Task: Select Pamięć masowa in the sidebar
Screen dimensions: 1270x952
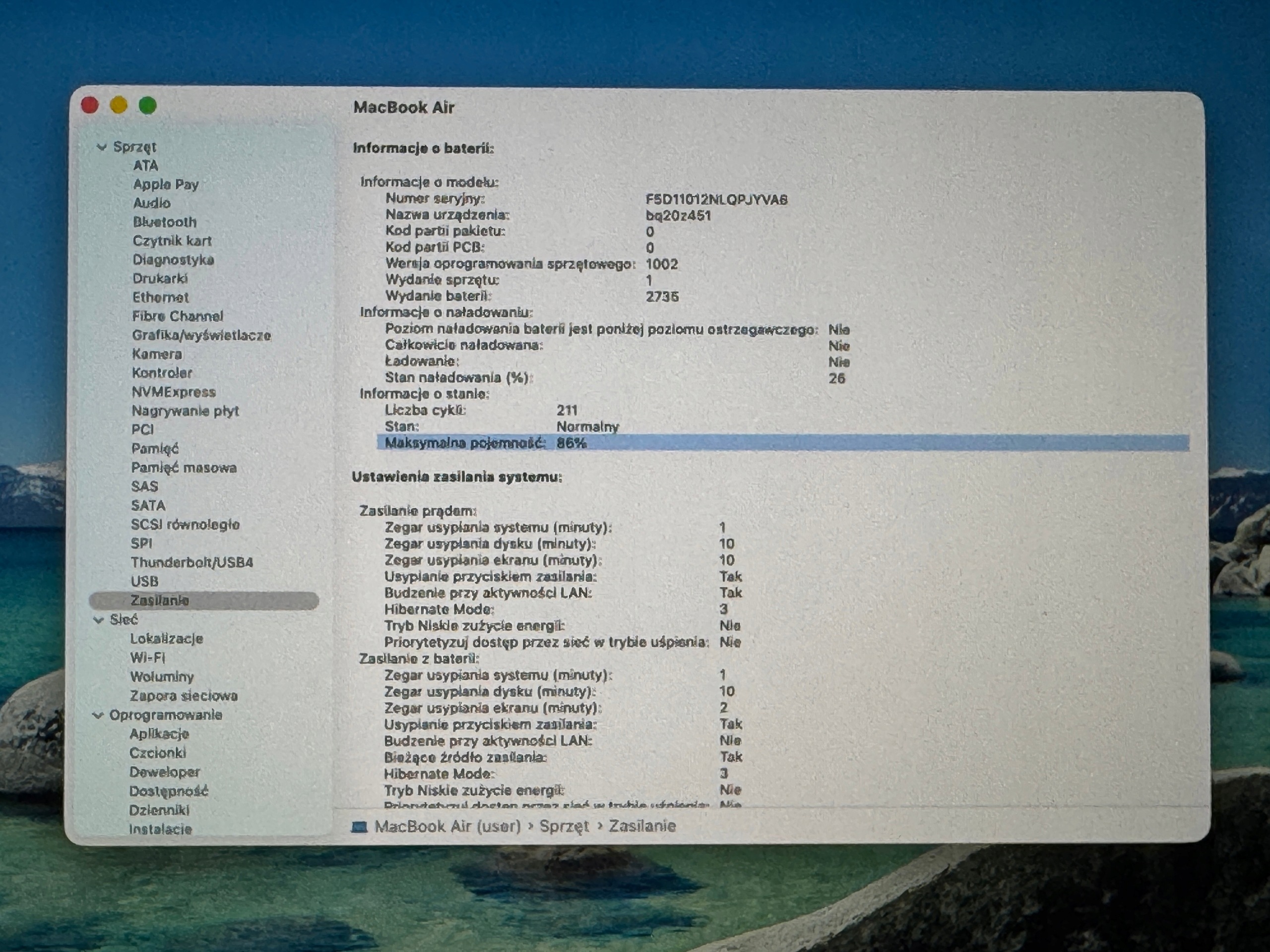Action: tap(184, 468)
